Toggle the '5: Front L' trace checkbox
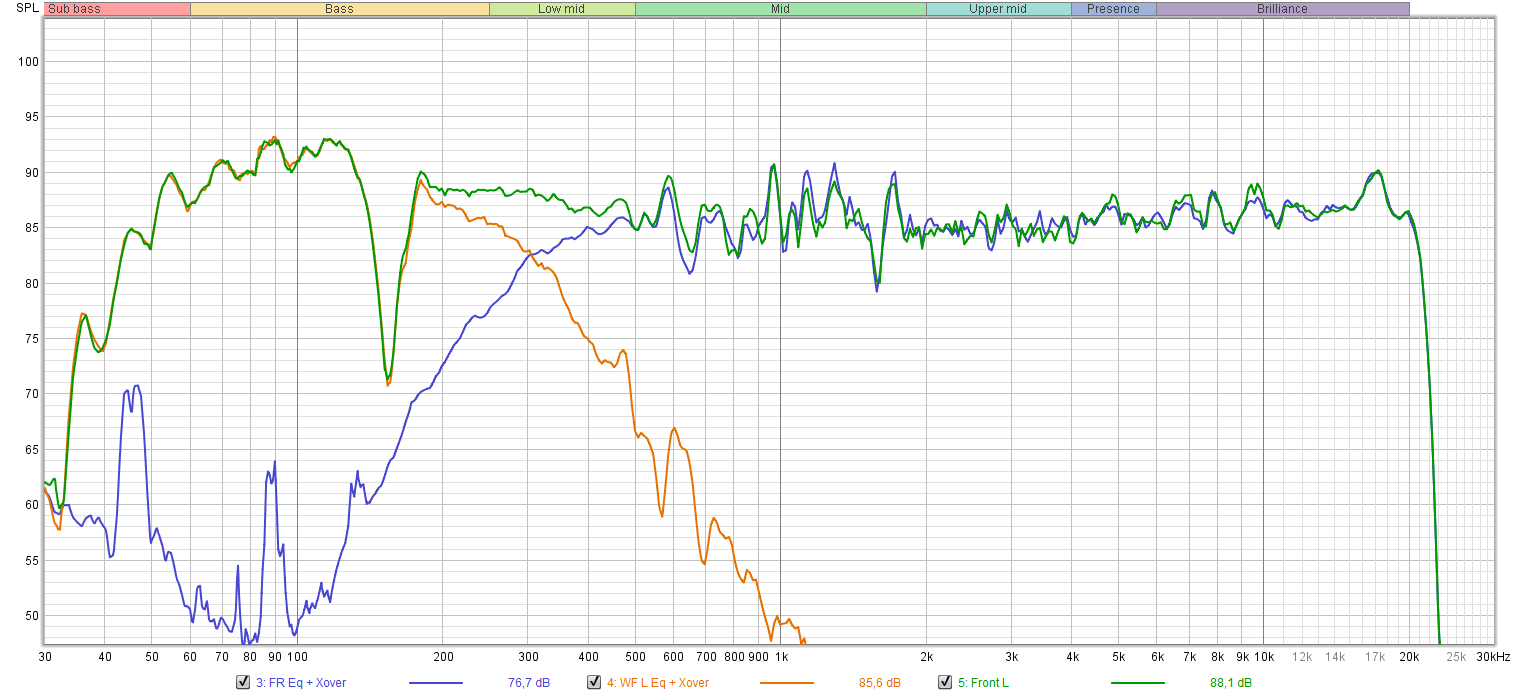The image size is (1516, 697). 944,683
